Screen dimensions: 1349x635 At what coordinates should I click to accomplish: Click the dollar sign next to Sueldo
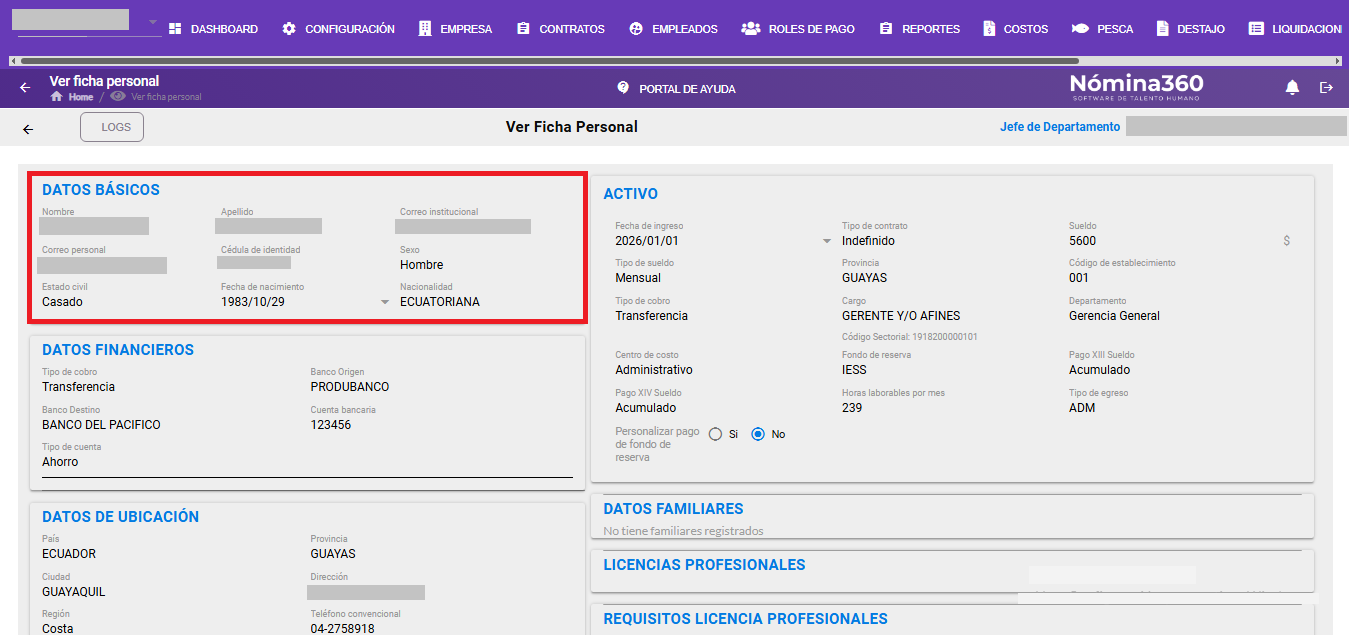[x=1286, y=241]
